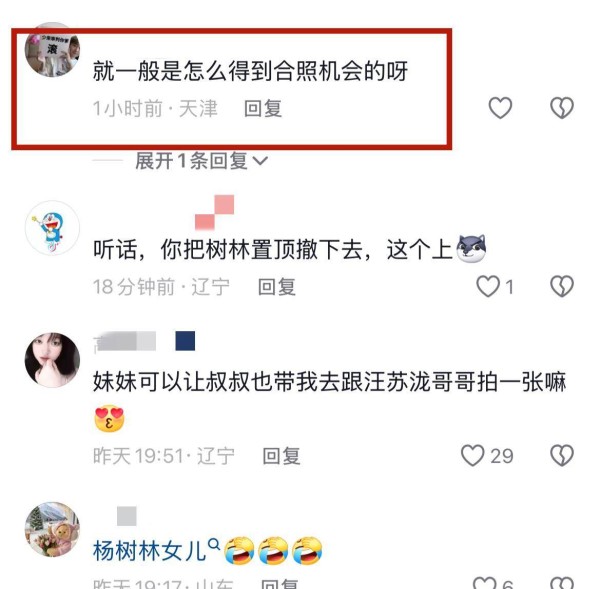
Task: Reply to the 18分钟前 Liaoning comment
Action: pos(277,287)
